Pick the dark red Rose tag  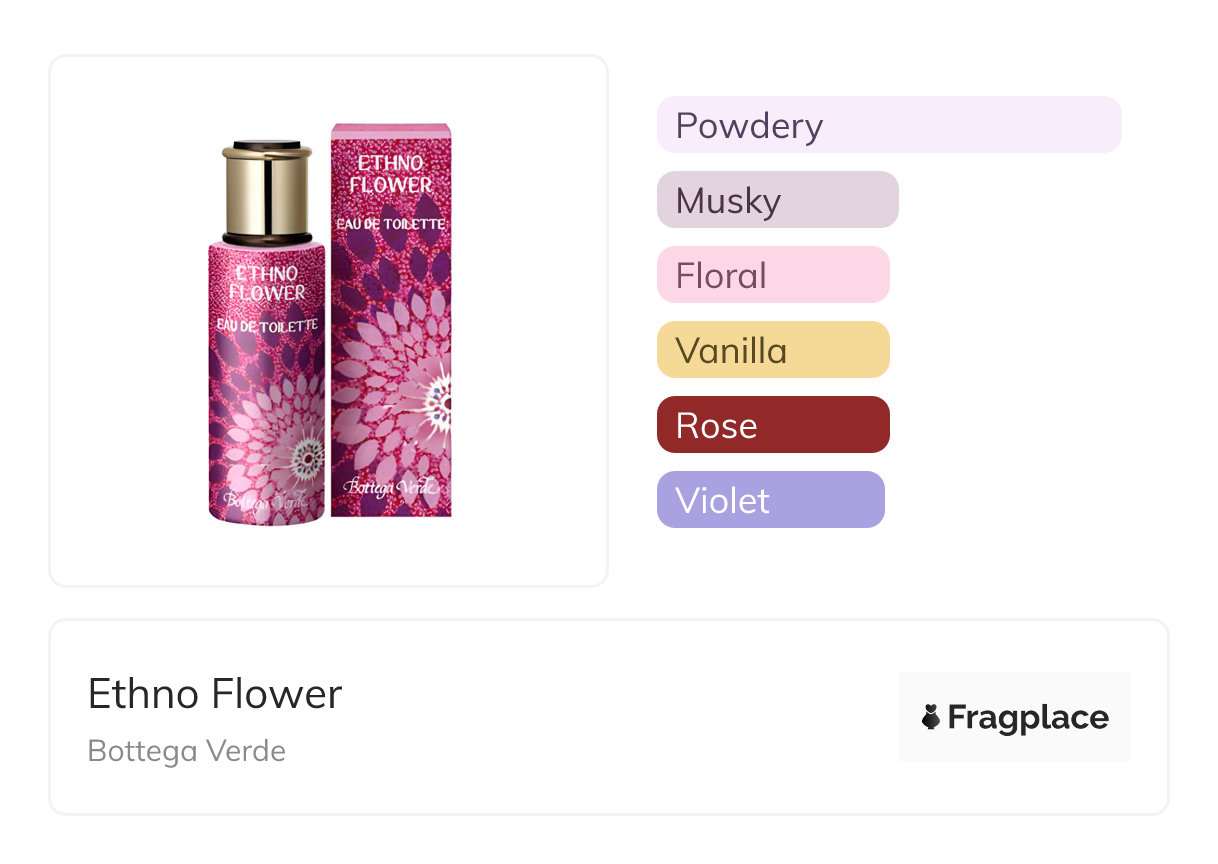click(772, 425)
